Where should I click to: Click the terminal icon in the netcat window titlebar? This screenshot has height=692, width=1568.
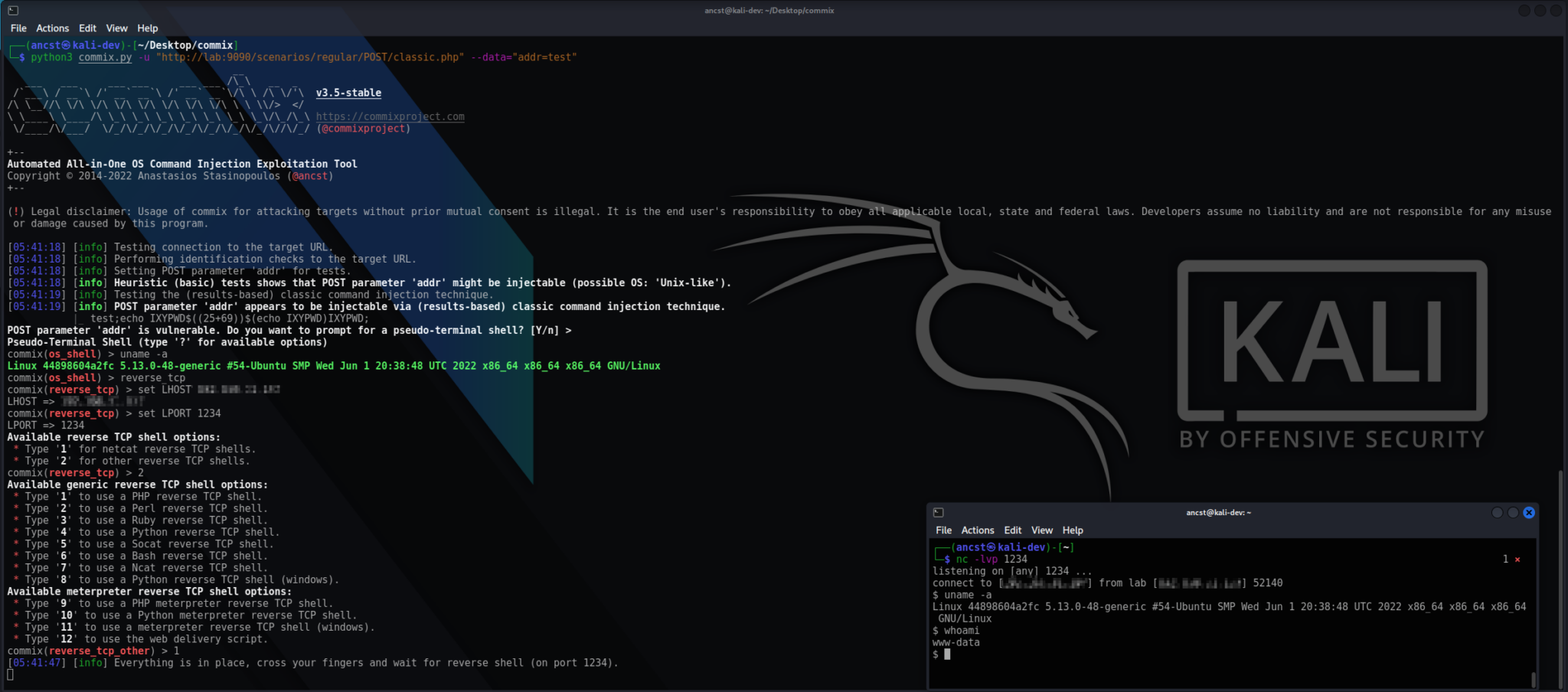pyautogui.click(x=939, y=512)
